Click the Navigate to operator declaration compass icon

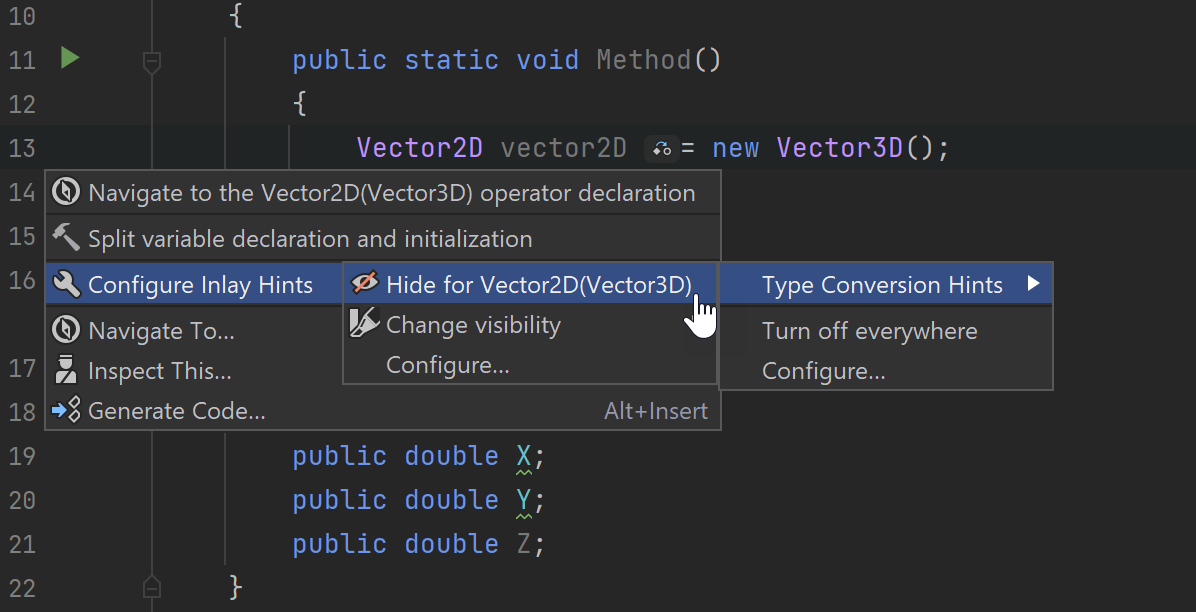[x=66, y=193]
